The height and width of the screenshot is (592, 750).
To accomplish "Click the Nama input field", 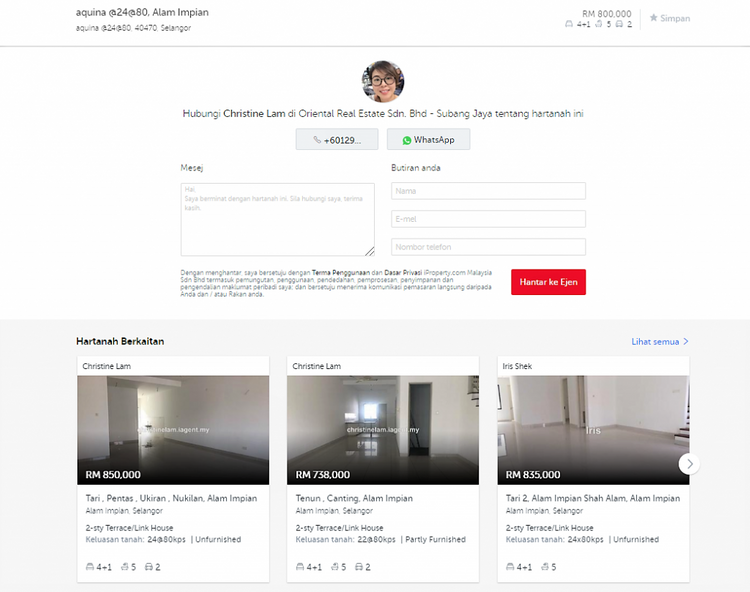I will tap(488, 191).
